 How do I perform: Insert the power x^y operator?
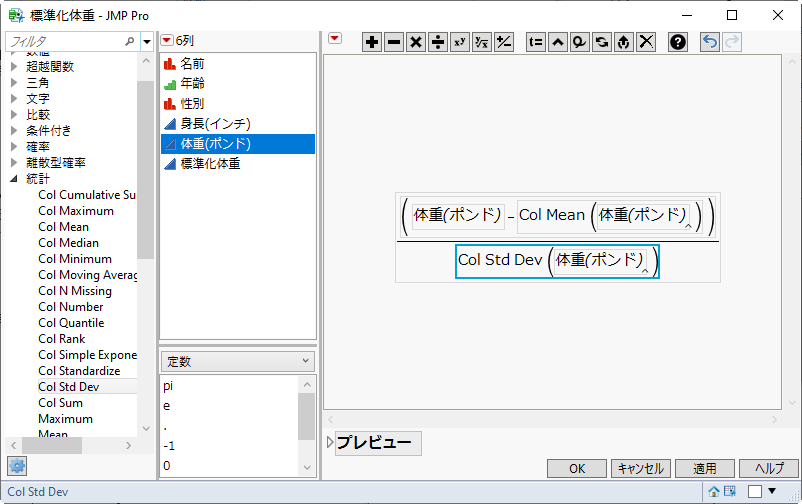(x=460, y=42)
